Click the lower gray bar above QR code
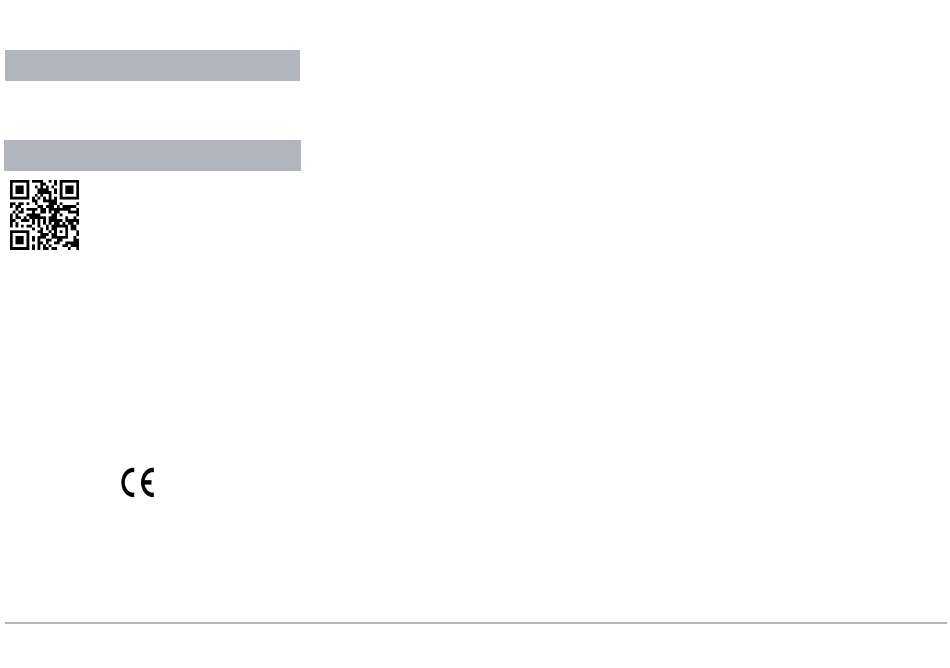Screen dimensions: 950x668 (x=153, y=156)
